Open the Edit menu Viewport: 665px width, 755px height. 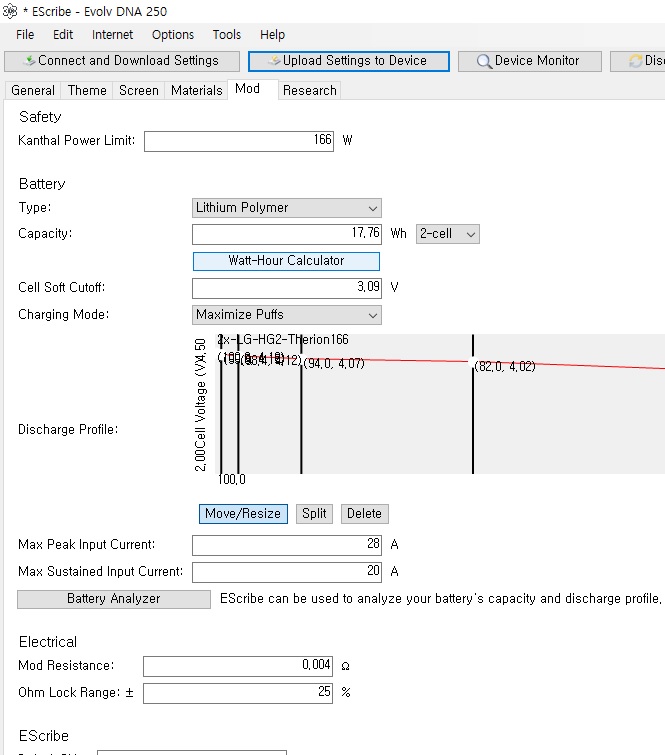pyautogui.click(x=63, y=35)
